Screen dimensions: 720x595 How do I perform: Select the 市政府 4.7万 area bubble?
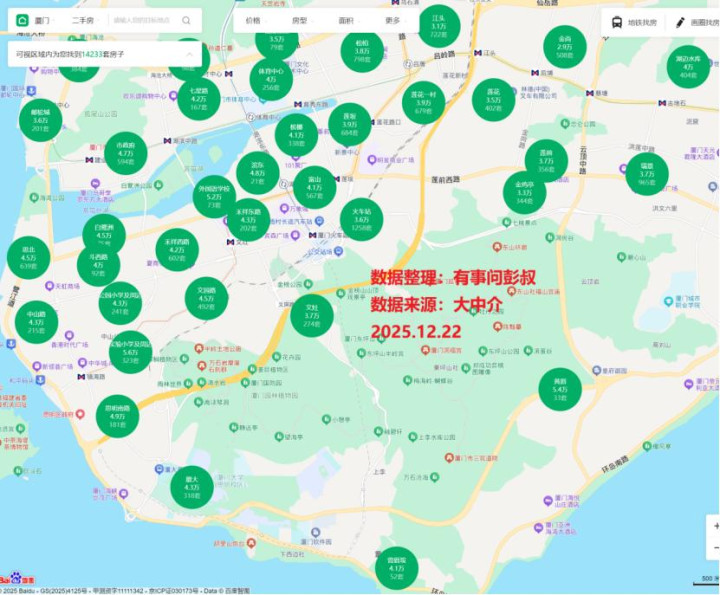(x=125, y=153)
